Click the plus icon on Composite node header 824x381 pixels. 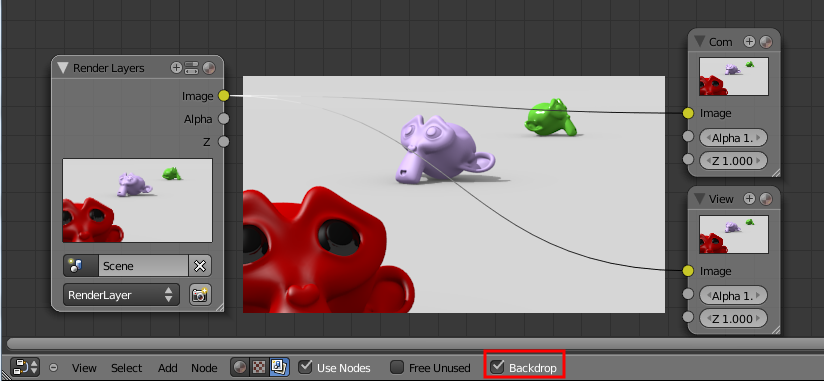click(749, 42)
